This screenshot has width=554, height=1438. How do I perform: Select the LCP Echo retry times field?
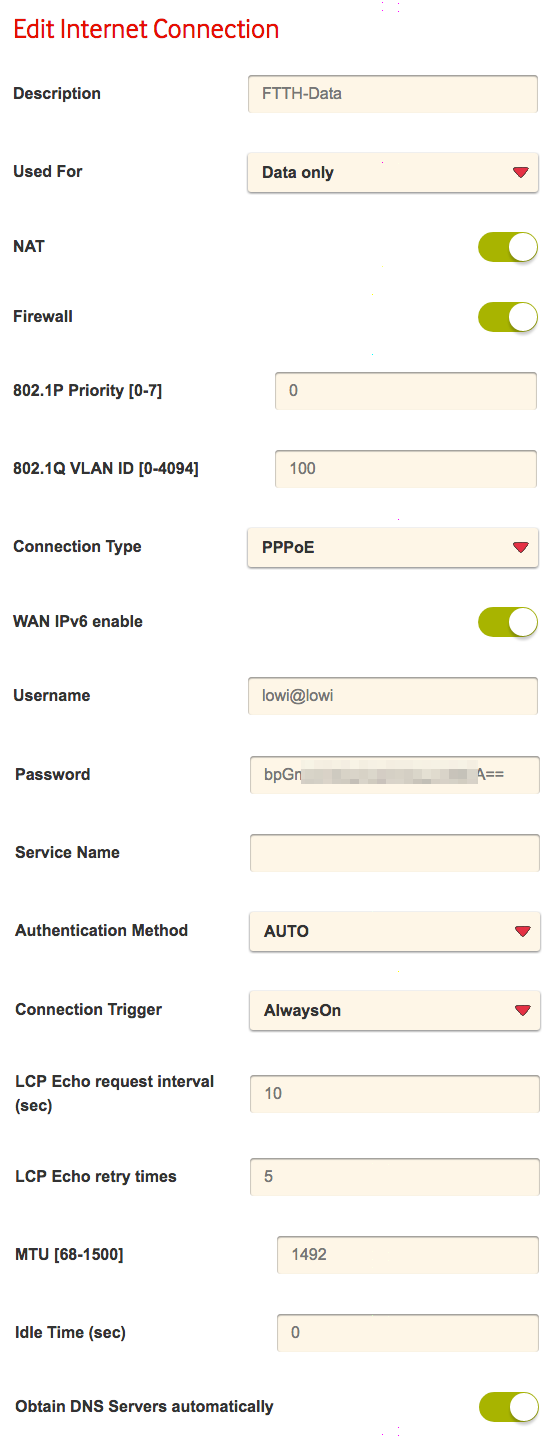(x=395, y=1176)
